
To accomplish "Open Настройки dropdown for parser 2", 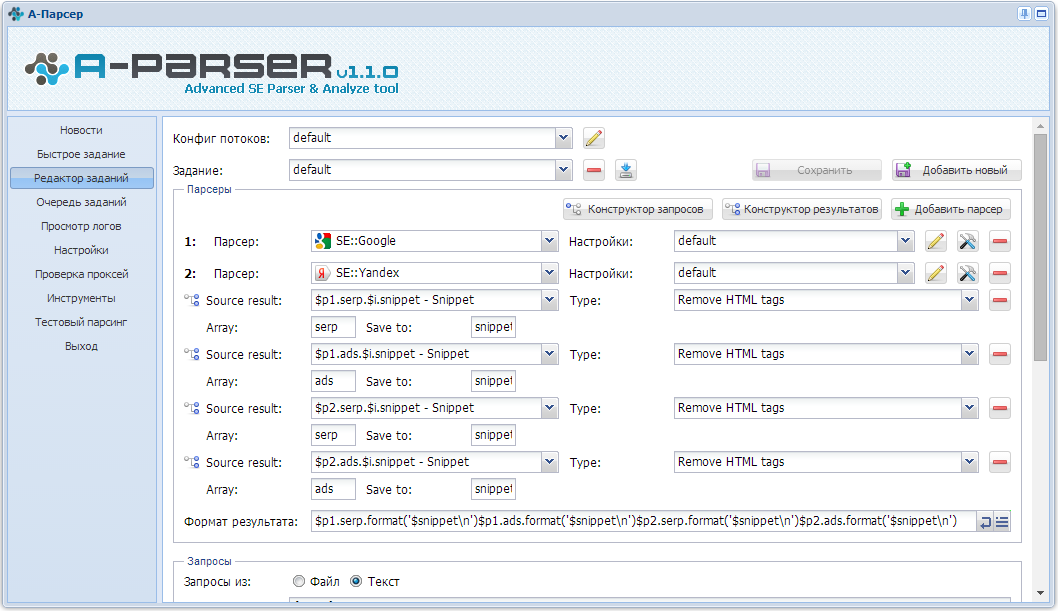I will point(905,273).
